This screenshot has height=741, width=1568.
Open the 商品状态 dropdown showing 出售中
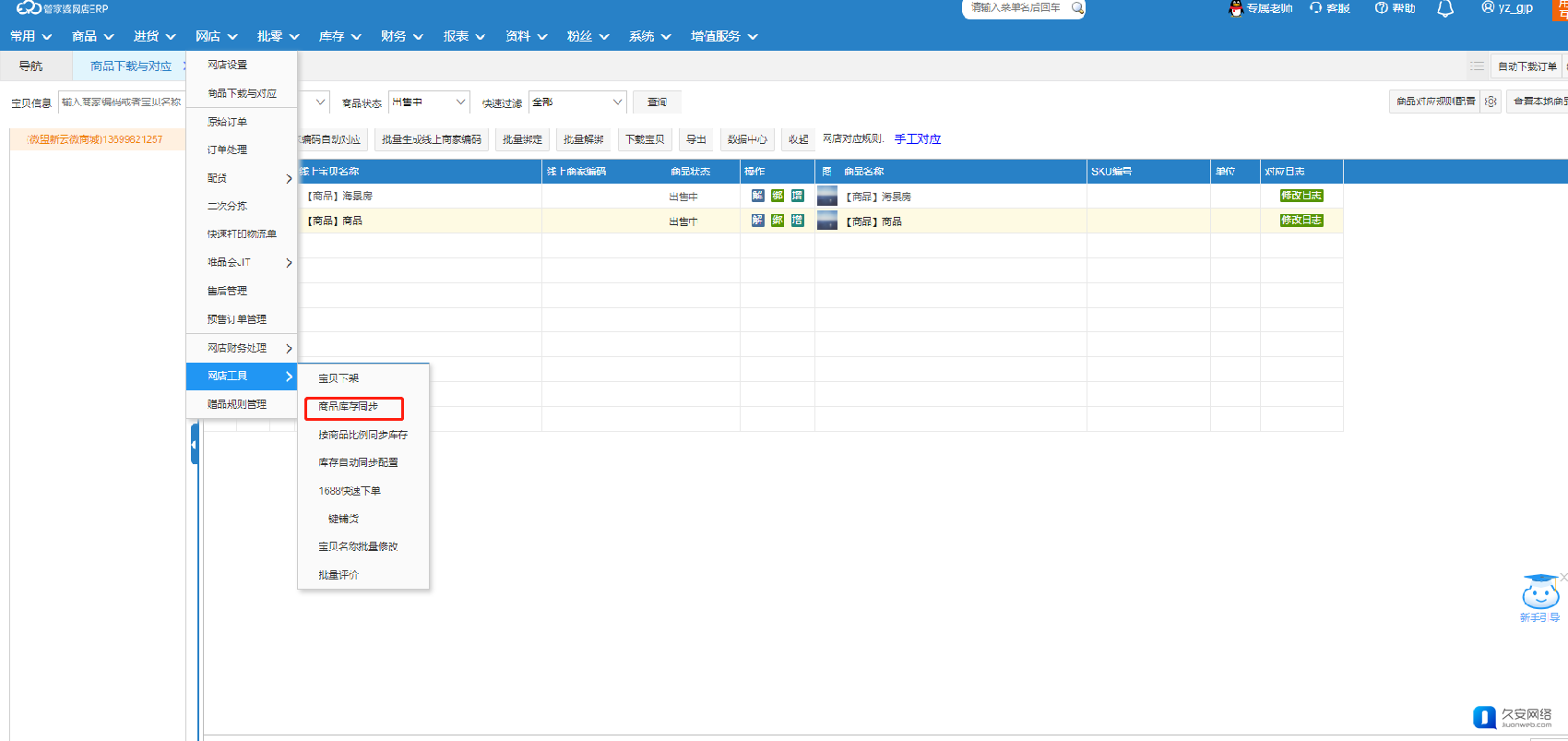429,102
